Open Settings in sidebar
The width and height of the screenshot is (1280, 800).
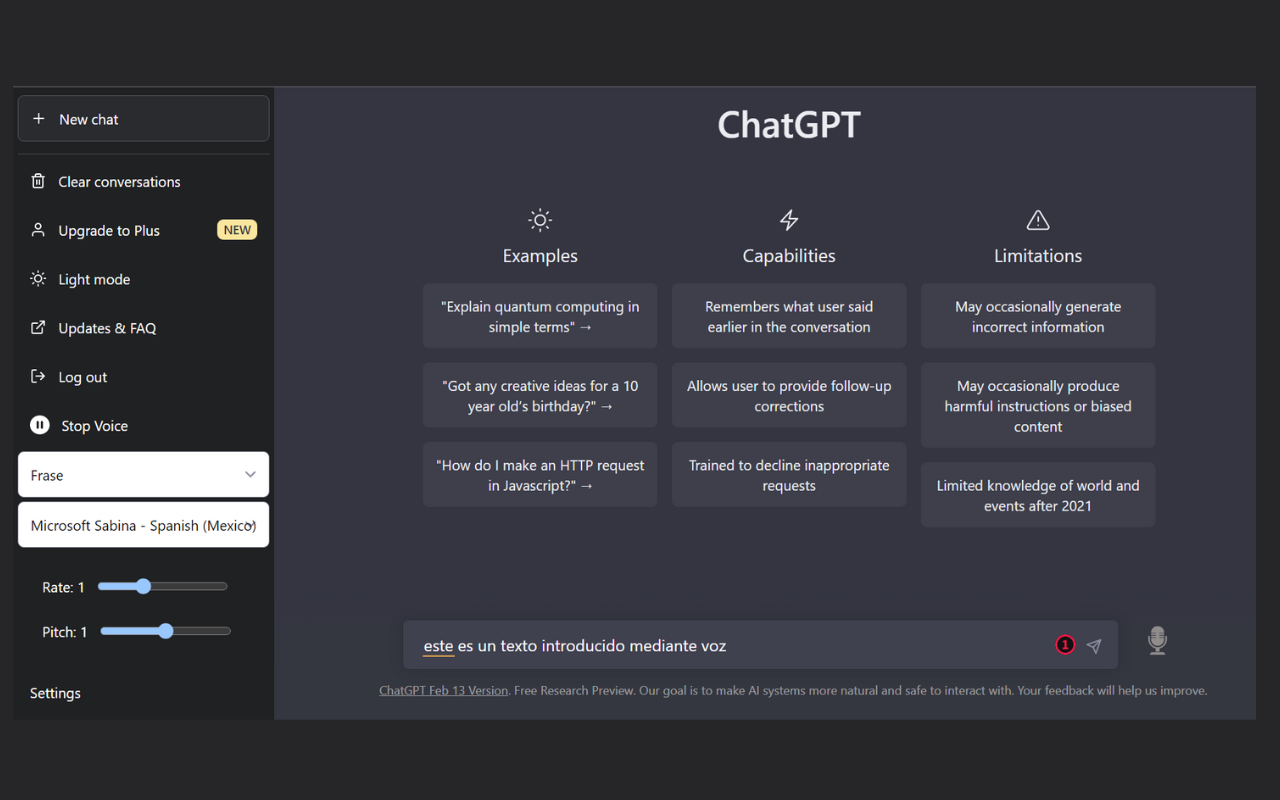click(x=55, y=693)
